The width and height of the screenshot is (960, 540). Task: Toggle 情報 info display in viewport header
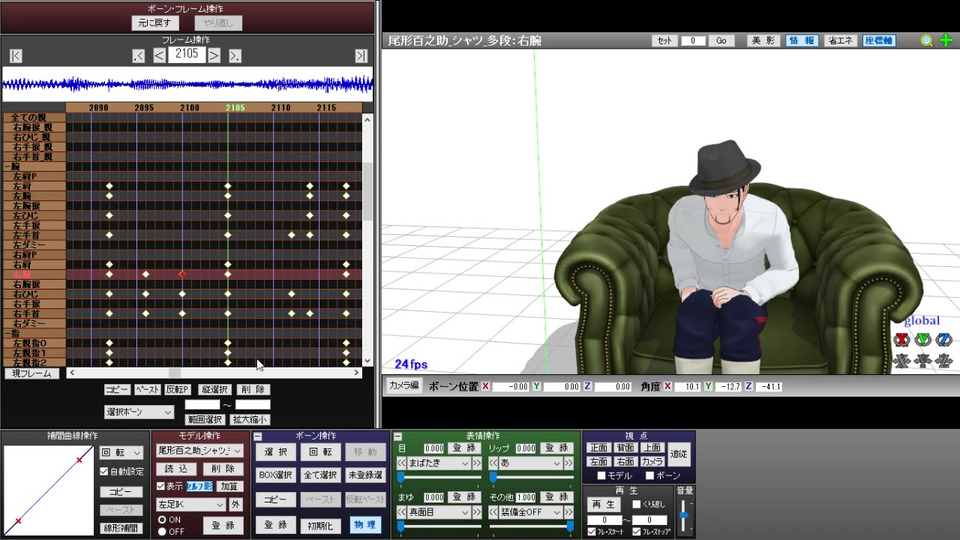[x=801, y=40]
